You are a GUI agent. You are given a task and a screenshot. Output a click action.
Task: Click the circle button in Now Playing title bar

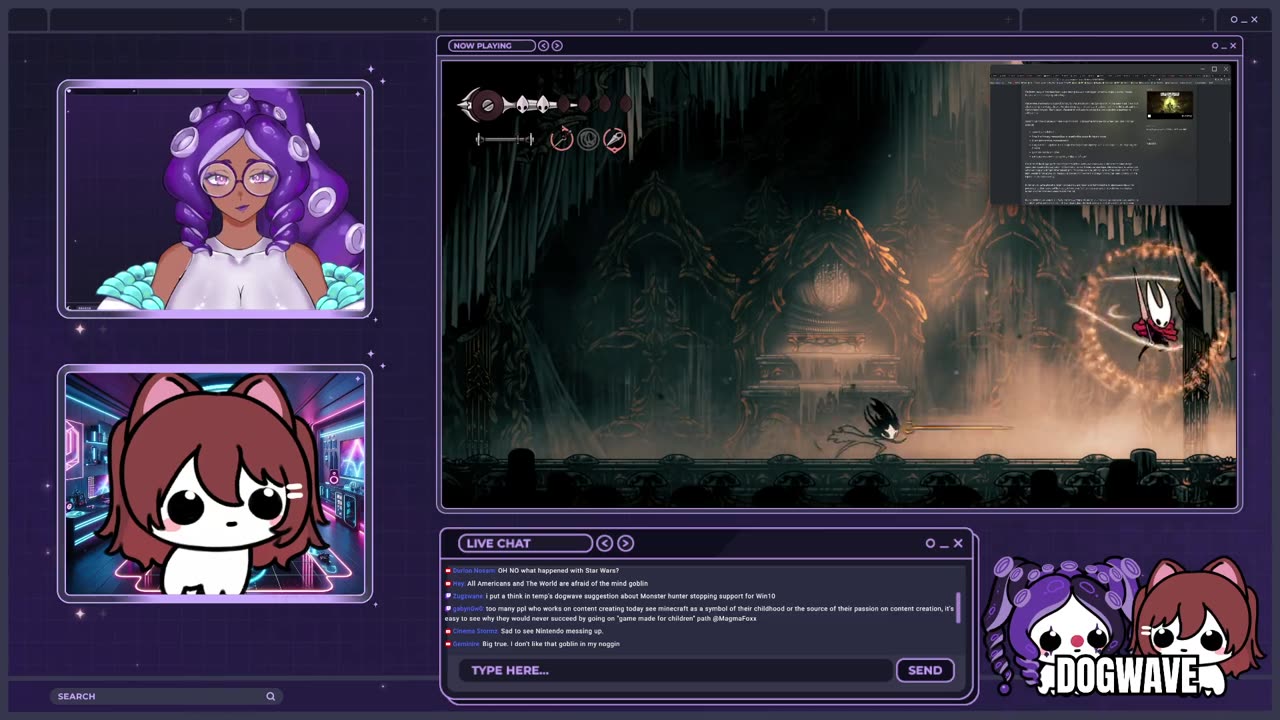(x=1215, y=46)
